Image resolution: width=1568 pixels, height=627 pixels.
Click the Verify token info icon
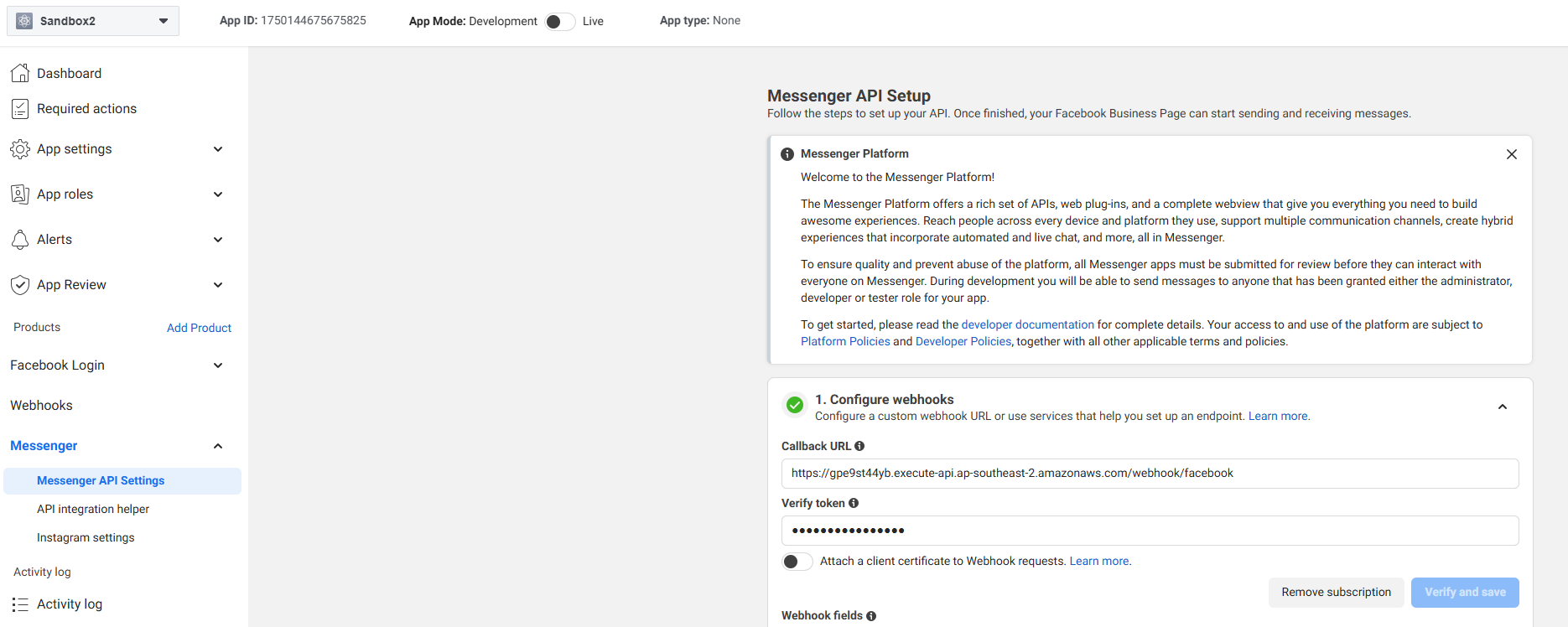(854, 503)
